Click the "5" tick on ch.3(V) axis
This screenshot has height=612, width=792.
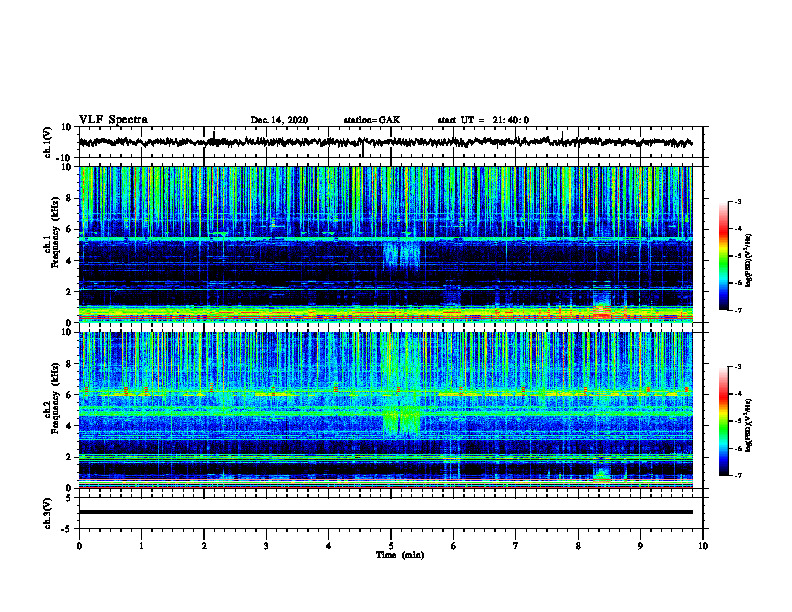(x=70, y=498)
